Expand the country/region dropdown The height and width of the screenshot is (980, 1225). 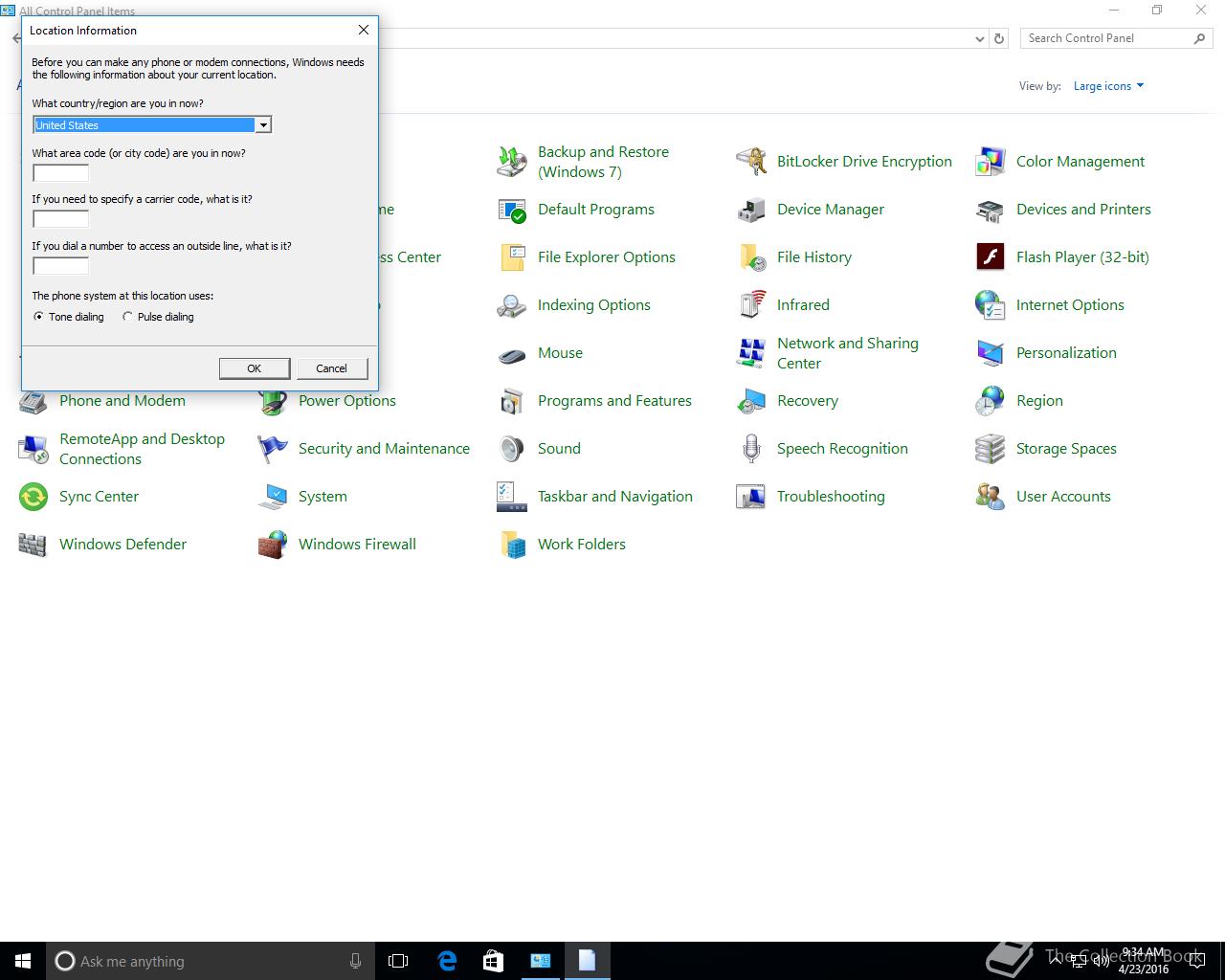(262, 125)
